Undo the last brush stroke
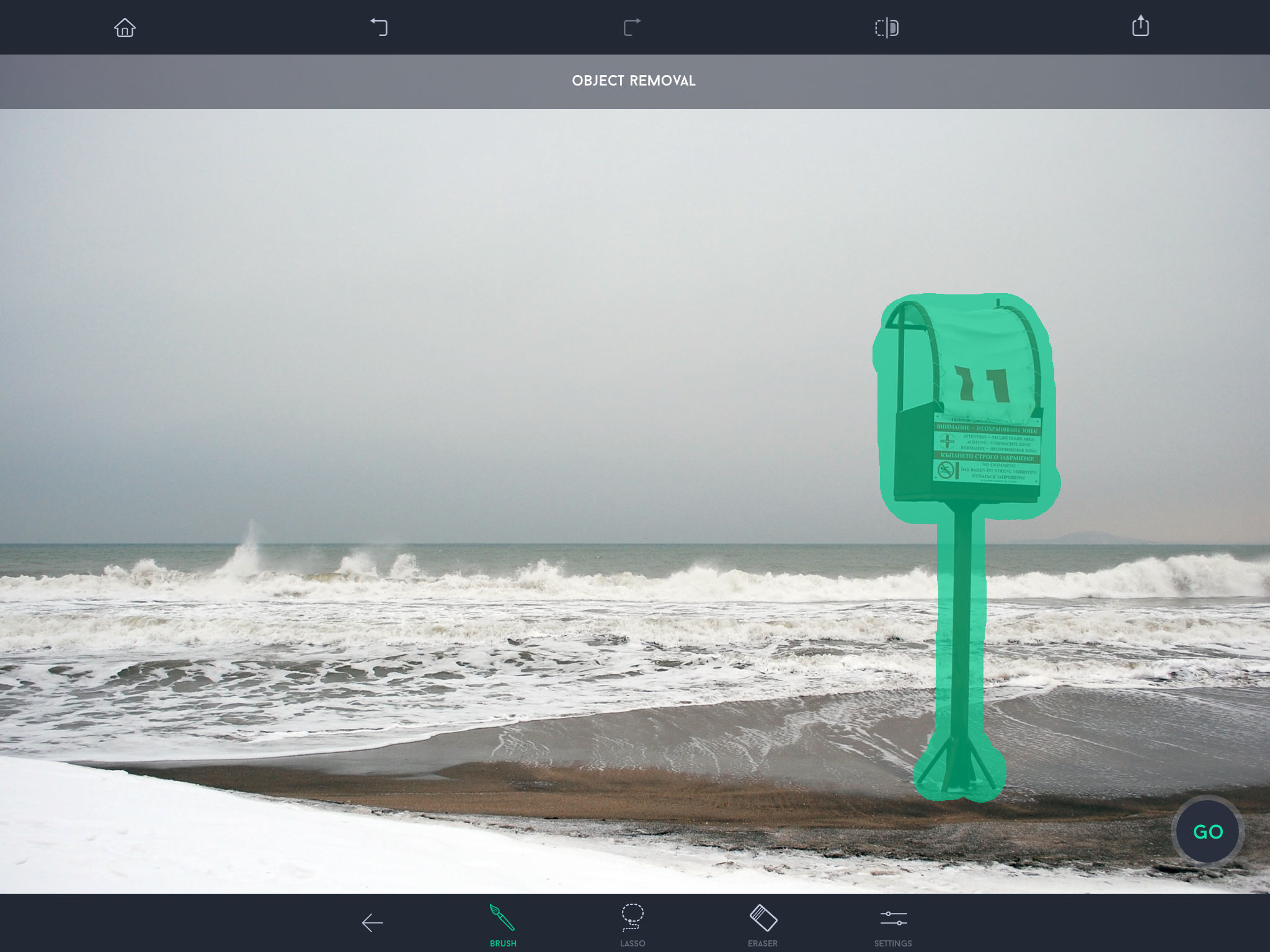This screenshot has height=952, width=1270. click(379, 28)
